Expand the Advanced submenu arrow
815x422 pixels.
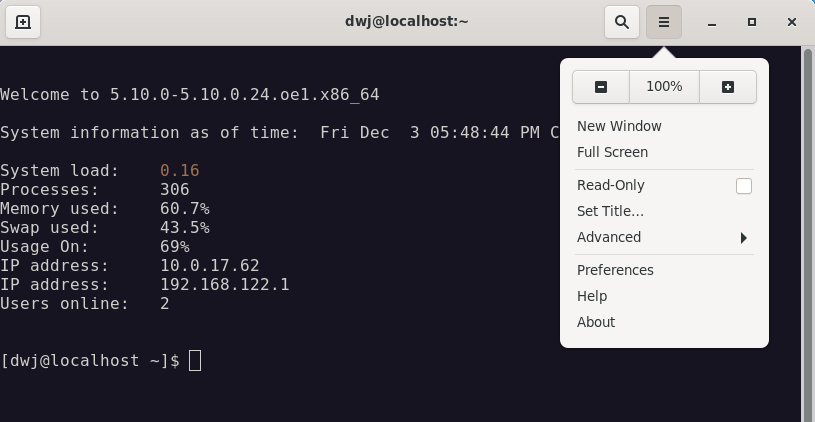(743, 238)
